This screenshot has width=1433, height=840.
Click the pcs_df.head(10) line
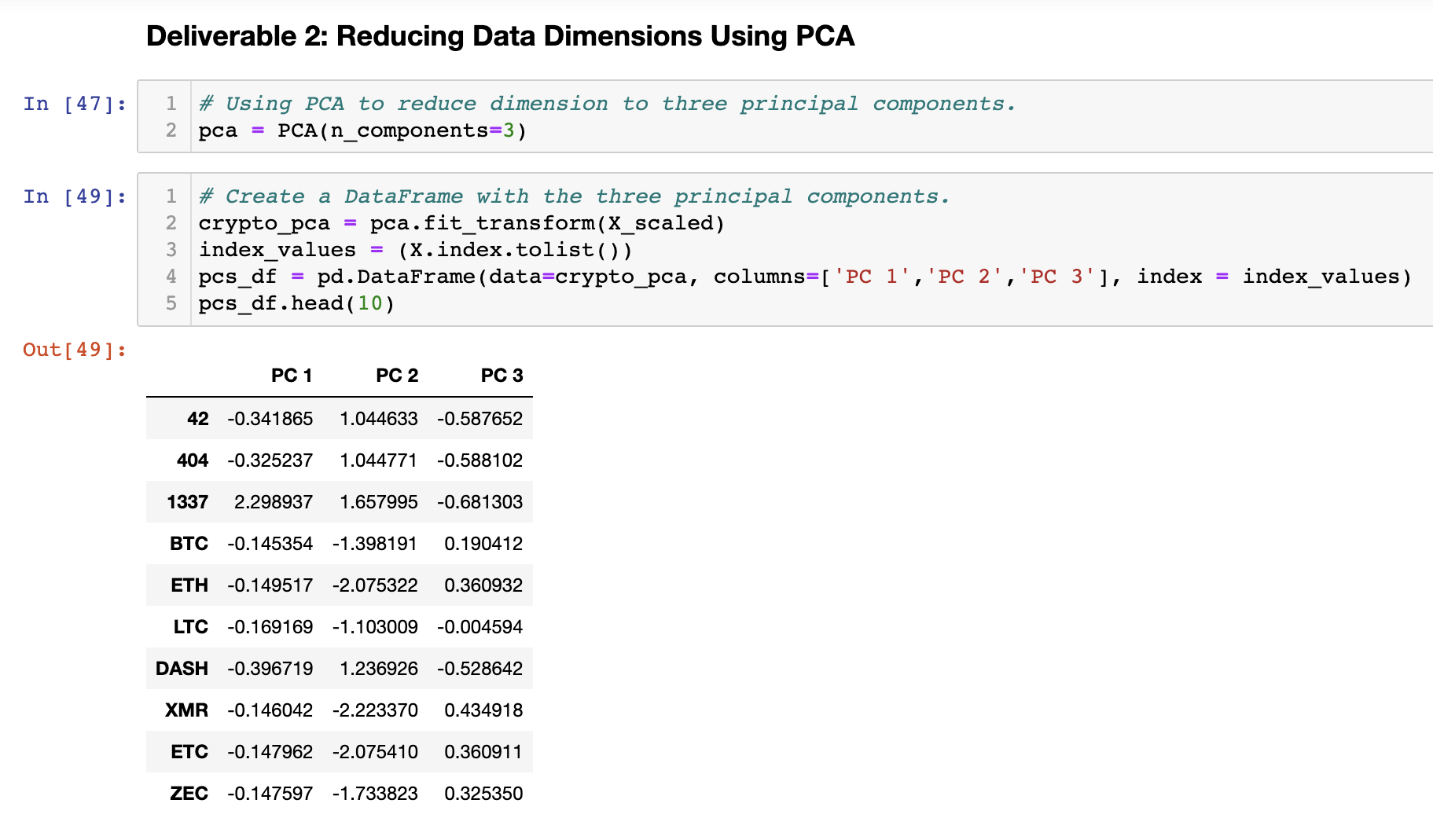(296, 303)
